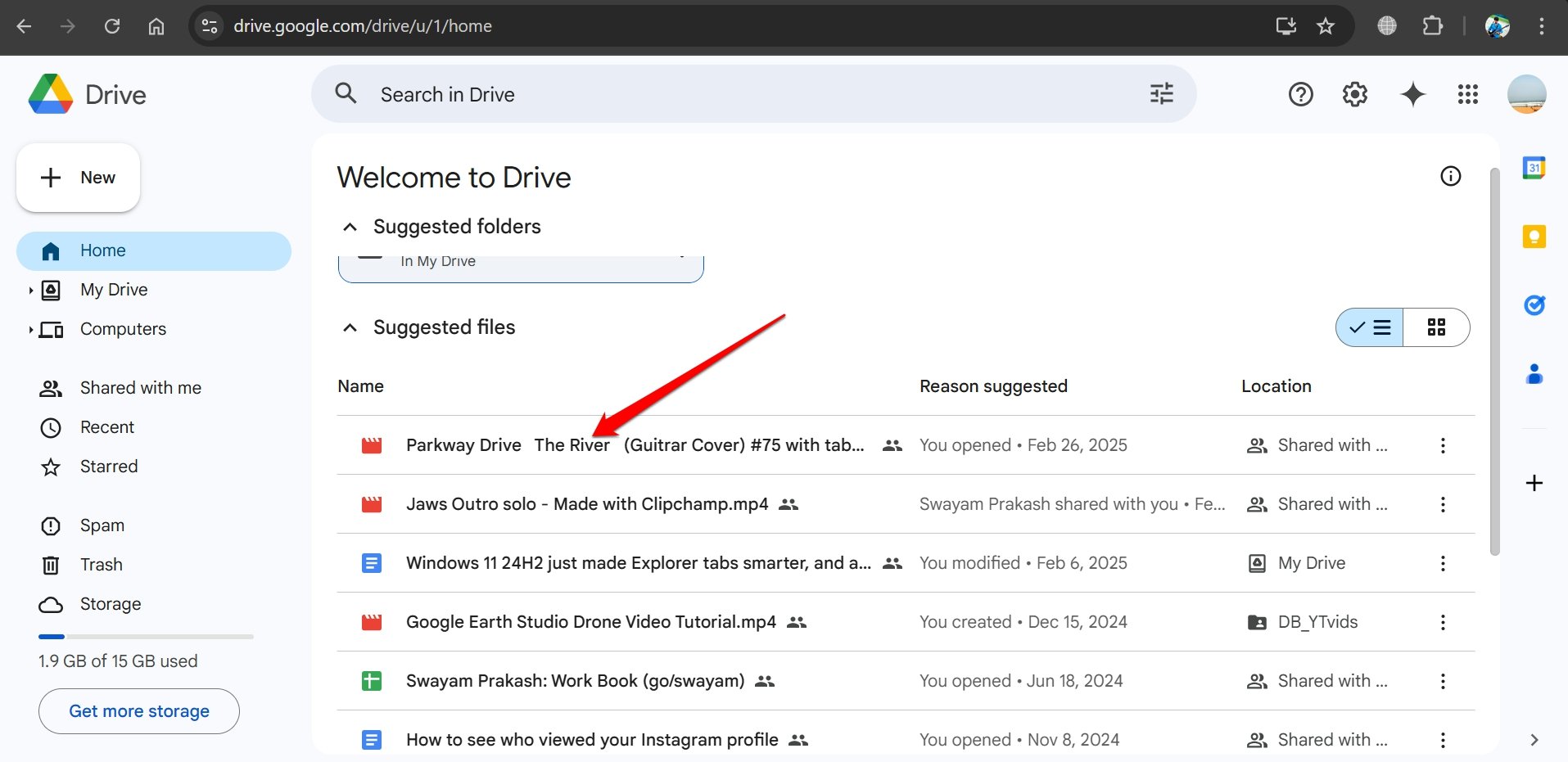Open the Google account avatar menu

1526,94
